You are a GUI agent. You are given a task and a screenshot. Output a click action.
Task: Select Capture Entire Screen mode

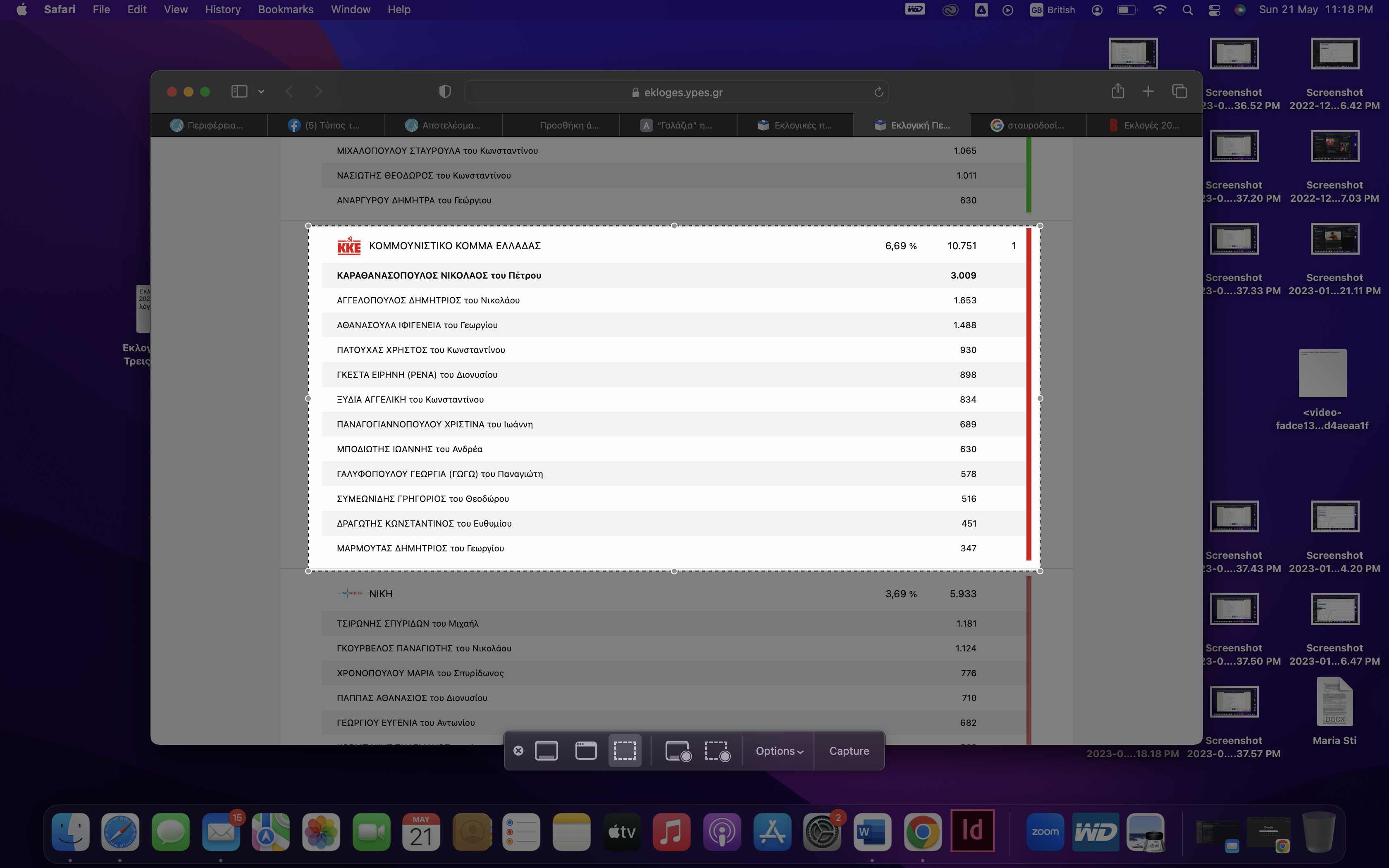[546, 751]
